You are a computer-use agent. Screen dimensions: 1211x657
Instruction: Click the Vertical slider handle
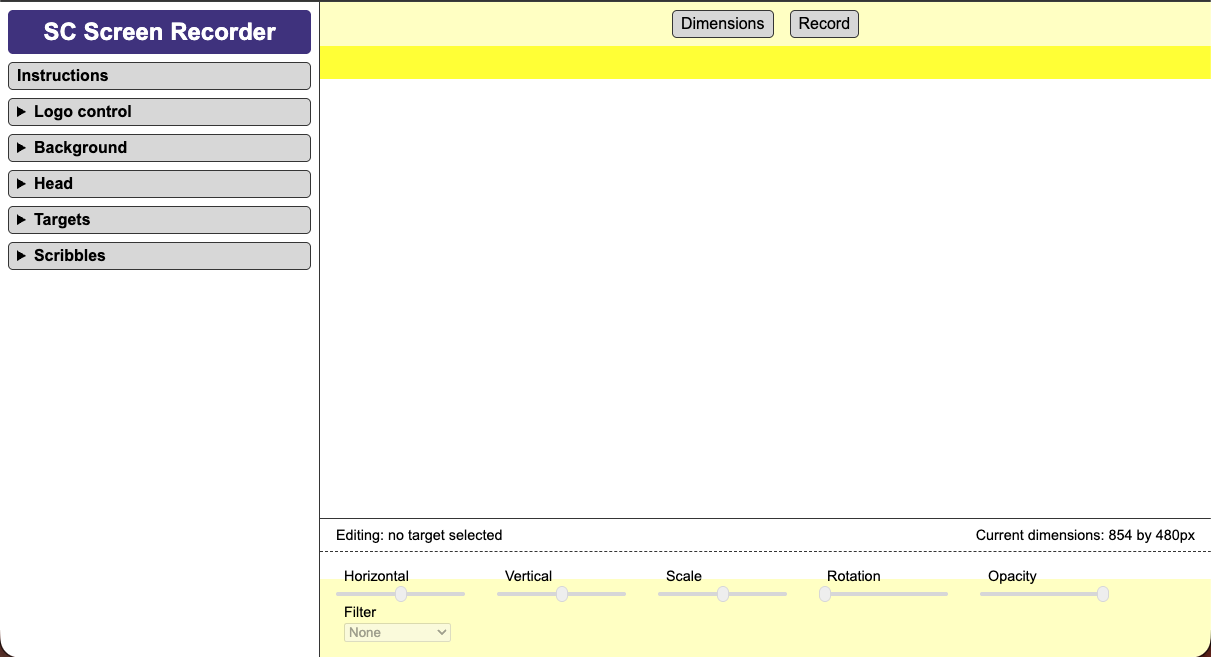tap(562, 593)
